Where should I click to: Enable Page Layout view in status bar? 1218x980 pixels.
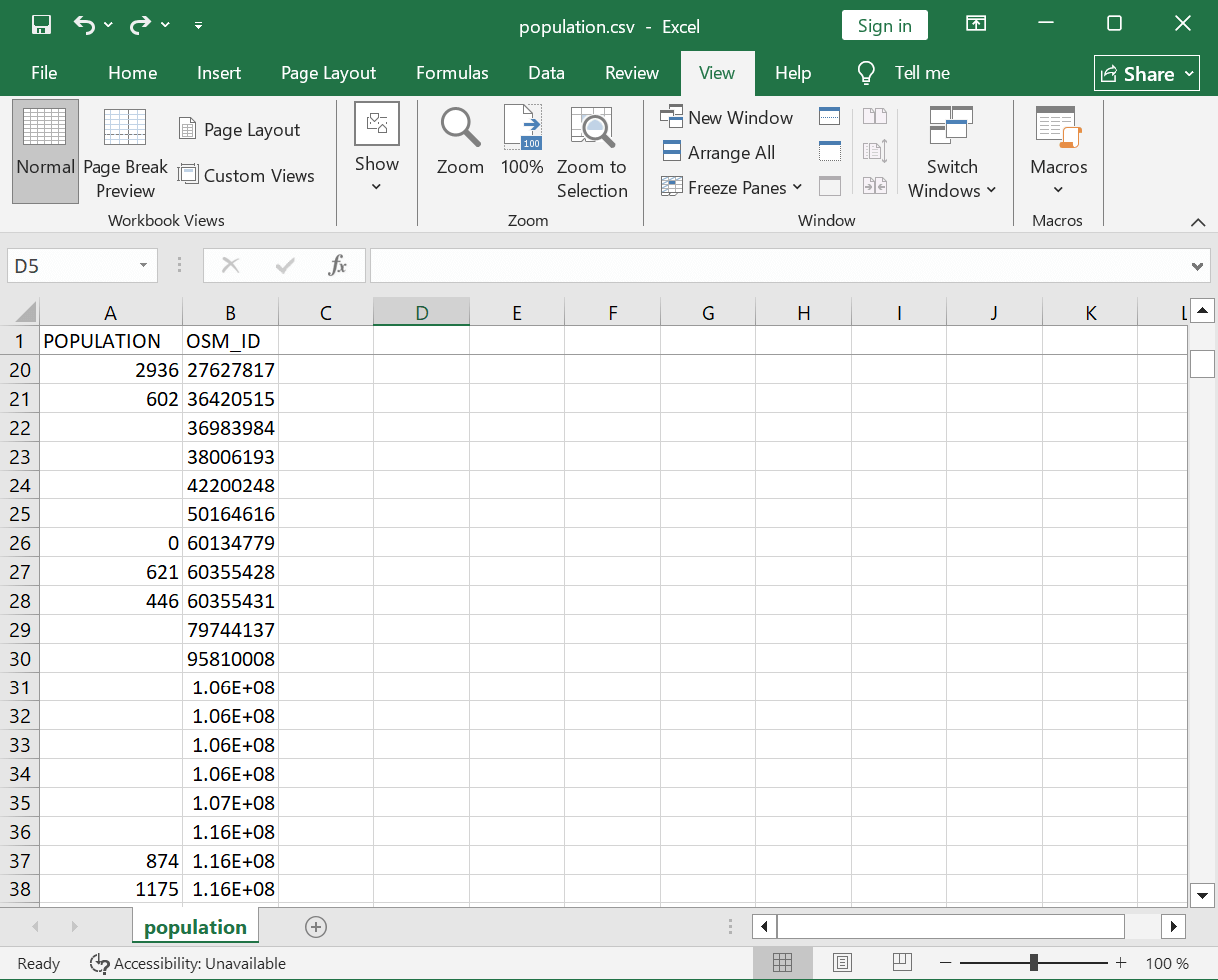pyautogui.click(x=843, y=962)
